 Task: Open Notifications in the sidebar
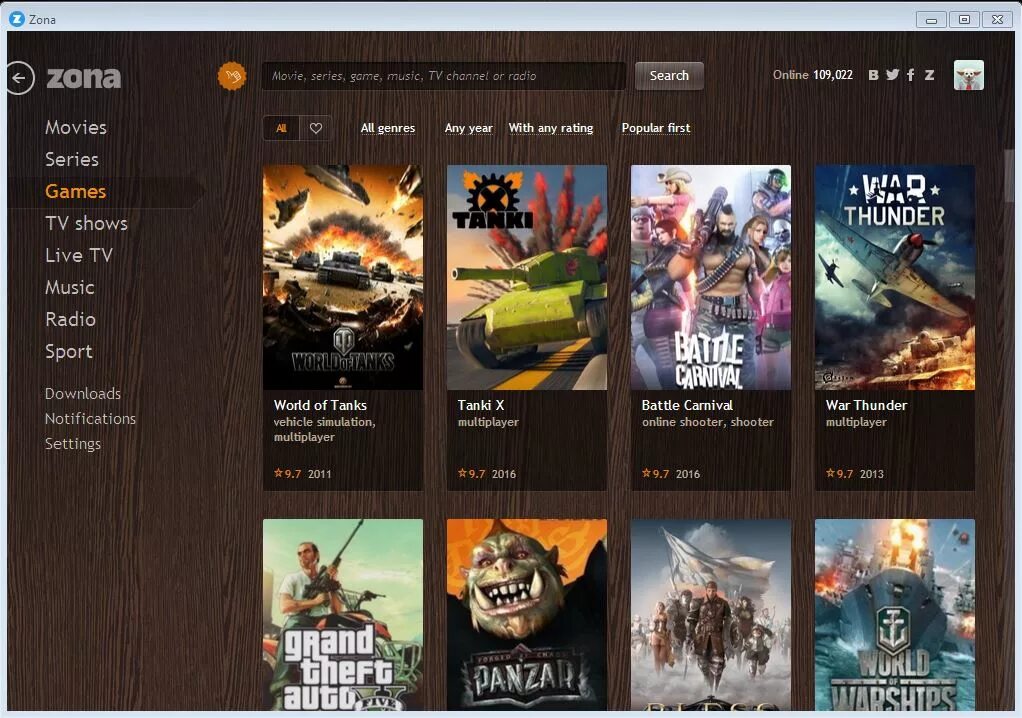(91, 419)
